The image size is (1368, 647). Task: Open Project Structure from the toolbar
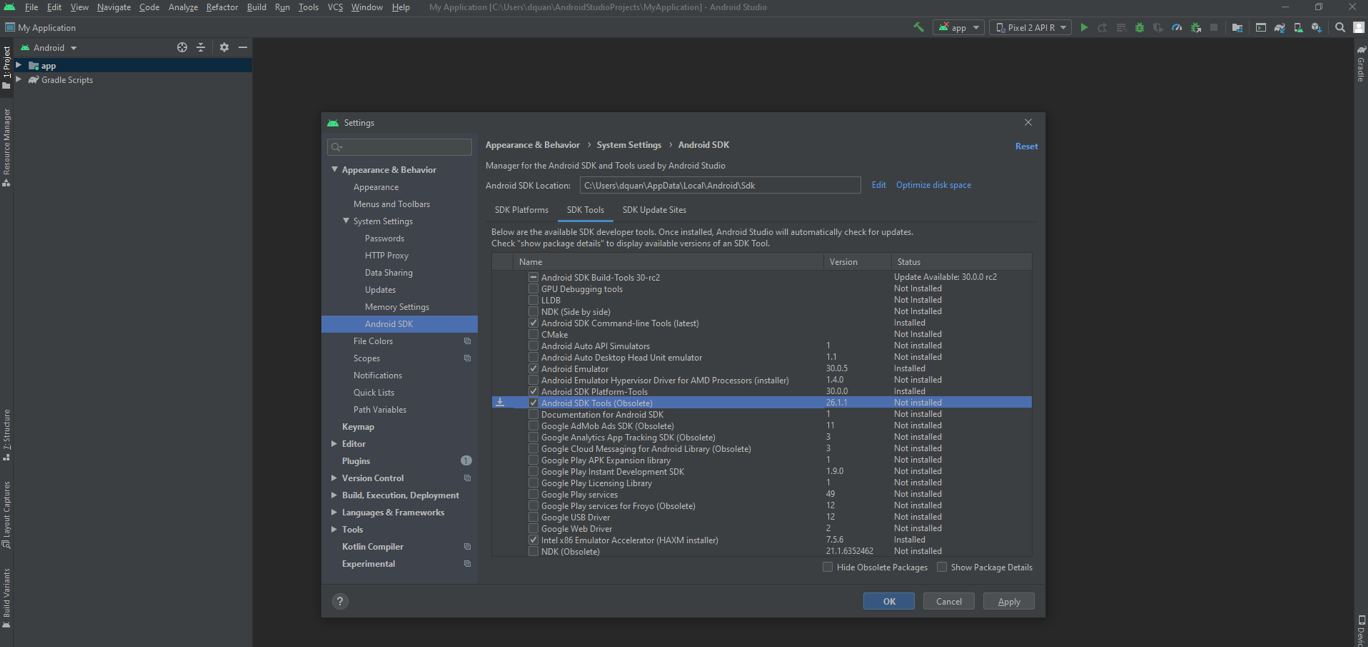coord(1237,28)
